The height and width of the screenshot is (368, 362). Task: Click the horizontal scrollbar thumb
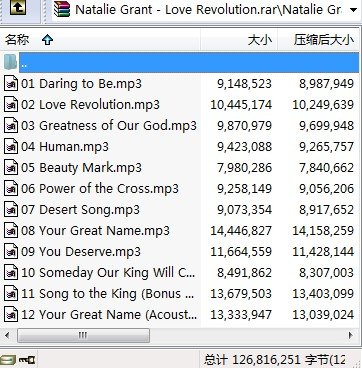83,335
